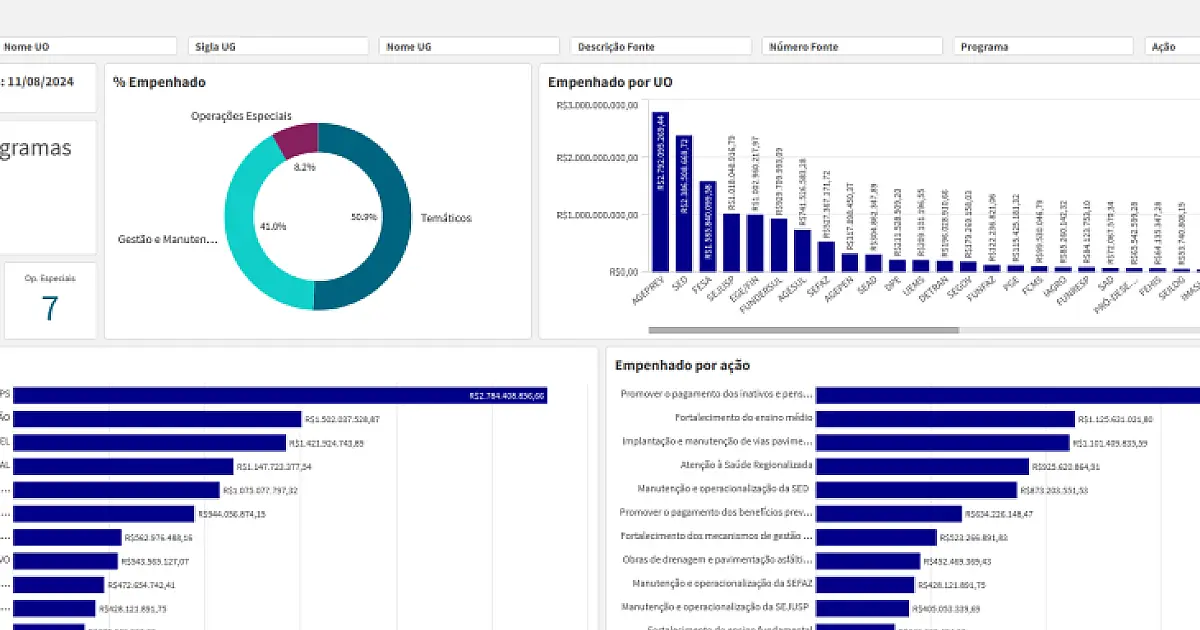Click the % Empenhado chart title

click(159, 82)
